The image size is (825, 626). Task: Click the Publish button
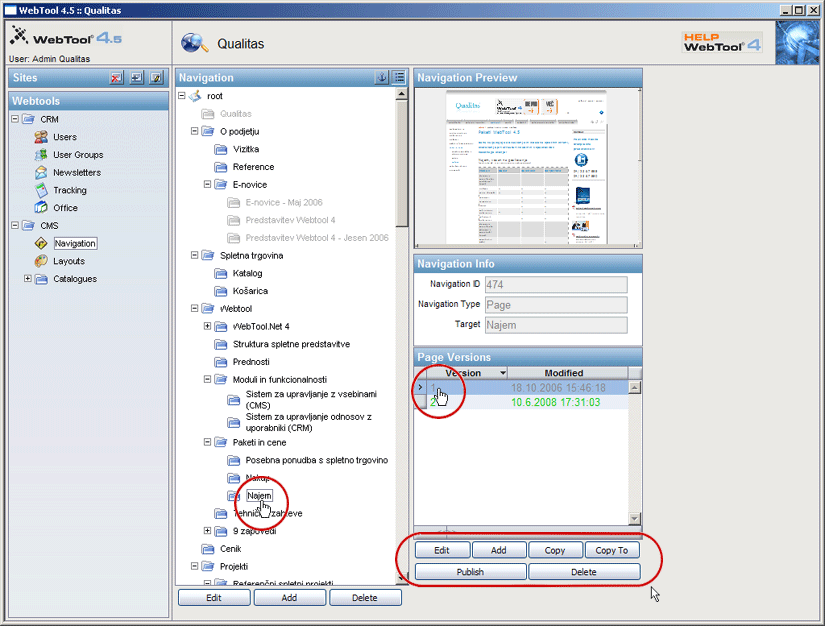(x=470, y=572)
